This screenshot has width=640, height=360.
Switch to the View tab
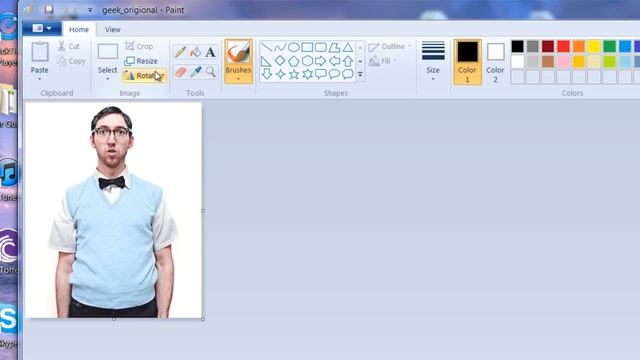(113, 29)
